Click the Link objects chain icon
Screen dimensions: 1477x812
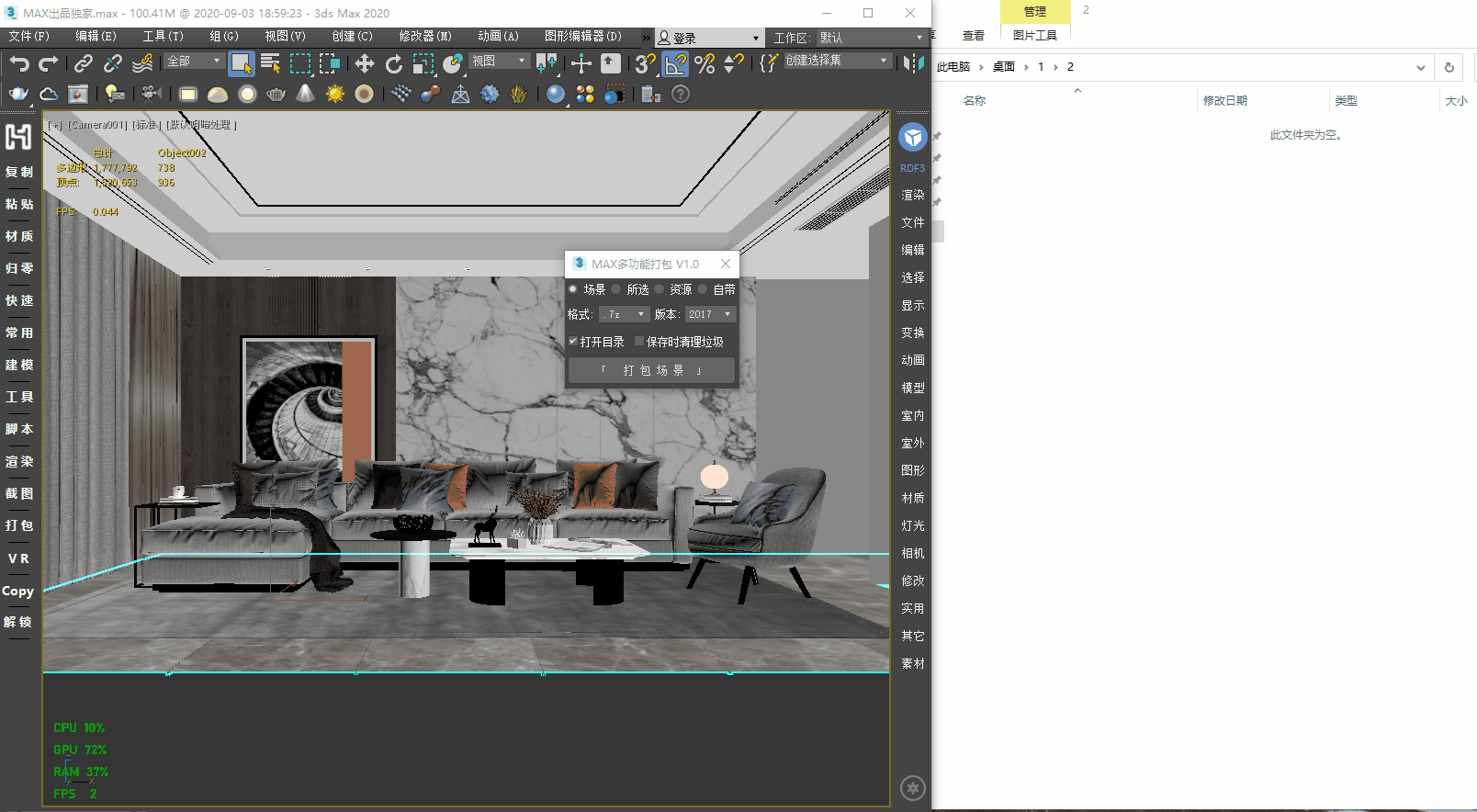(83, 63)
